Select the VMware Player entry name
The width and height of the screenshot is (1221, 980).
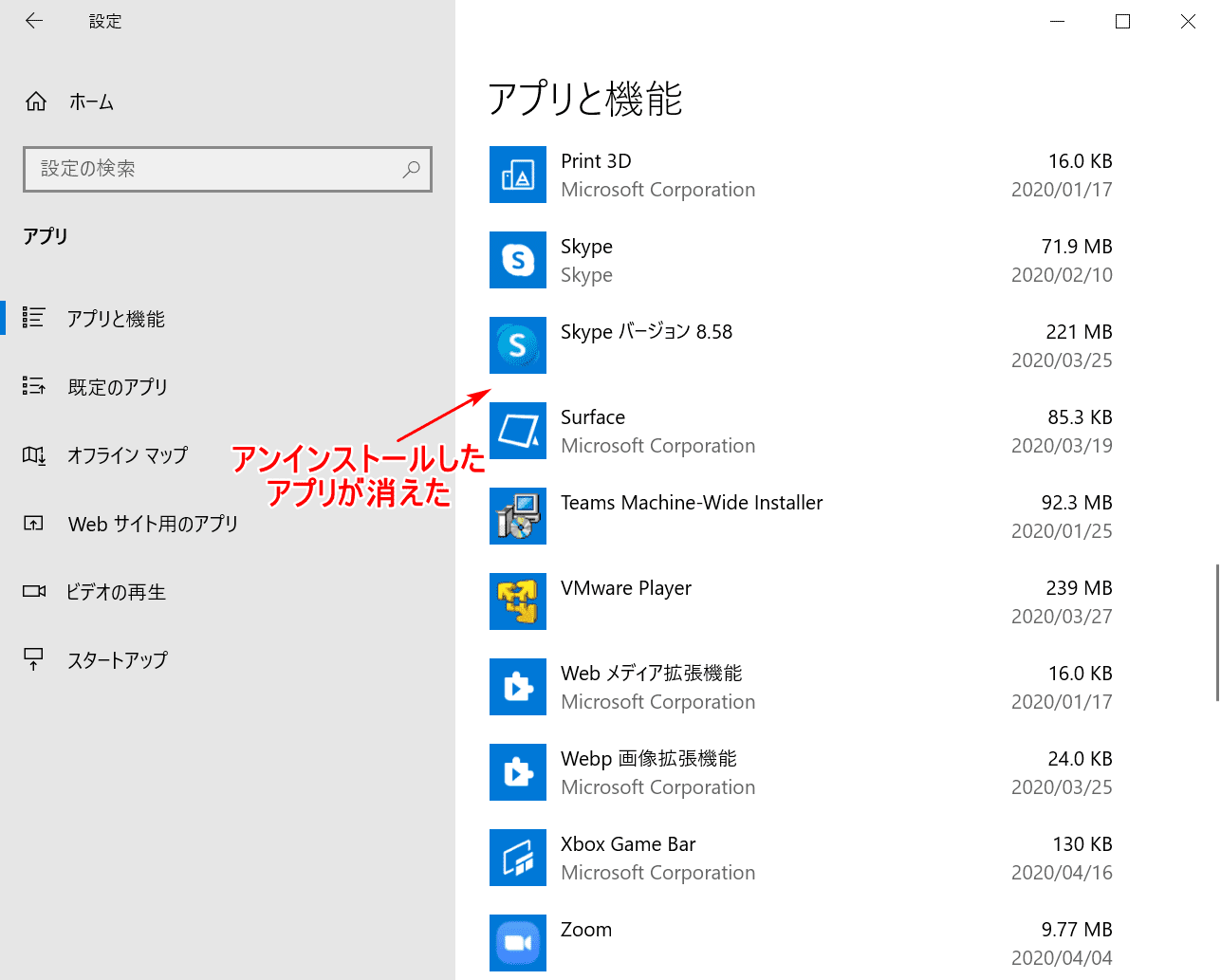[626, 588]
